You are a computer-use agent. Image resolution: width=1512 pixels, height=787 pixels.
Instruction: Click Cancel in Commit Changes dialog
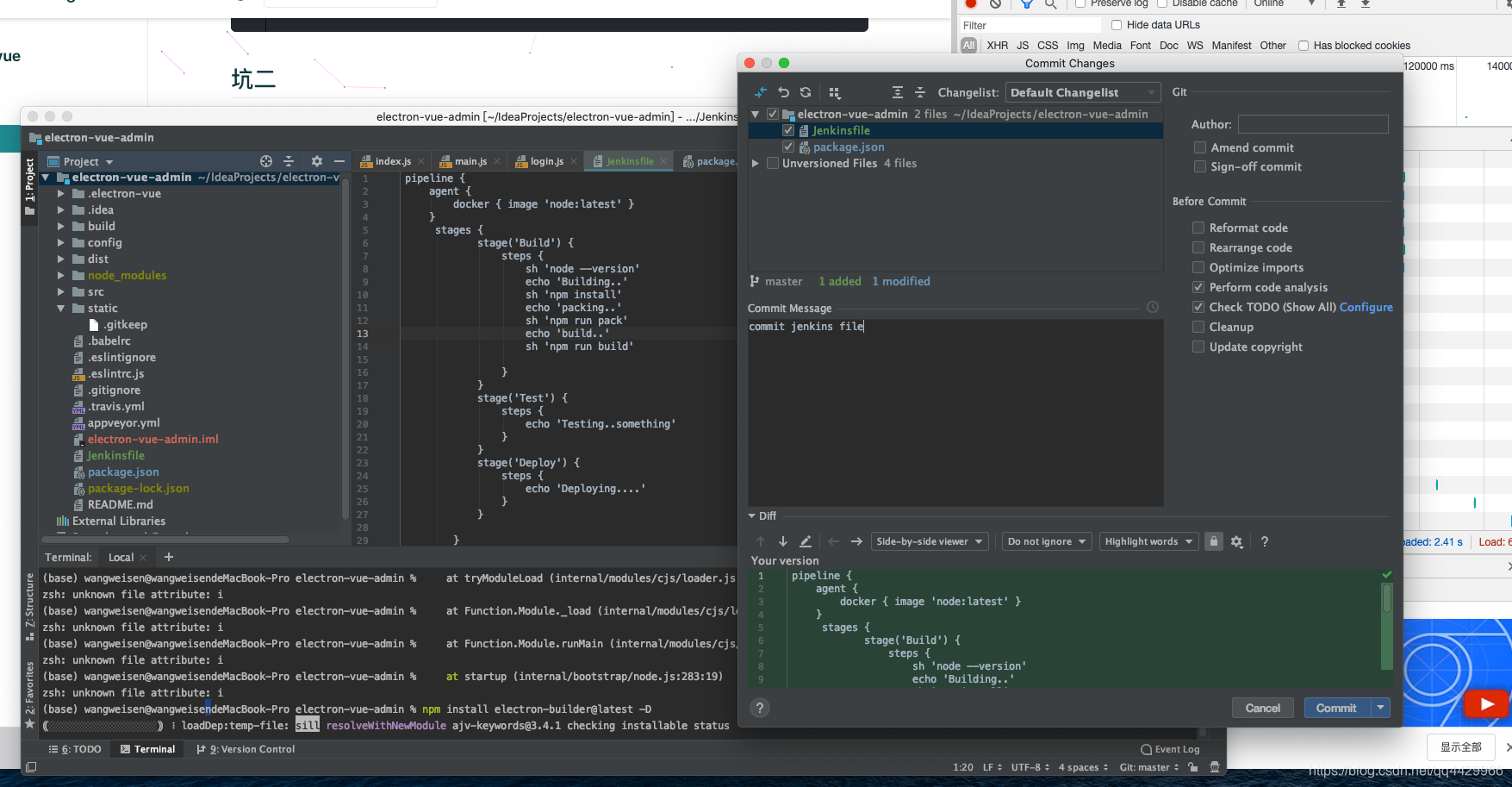[1263, 708]
